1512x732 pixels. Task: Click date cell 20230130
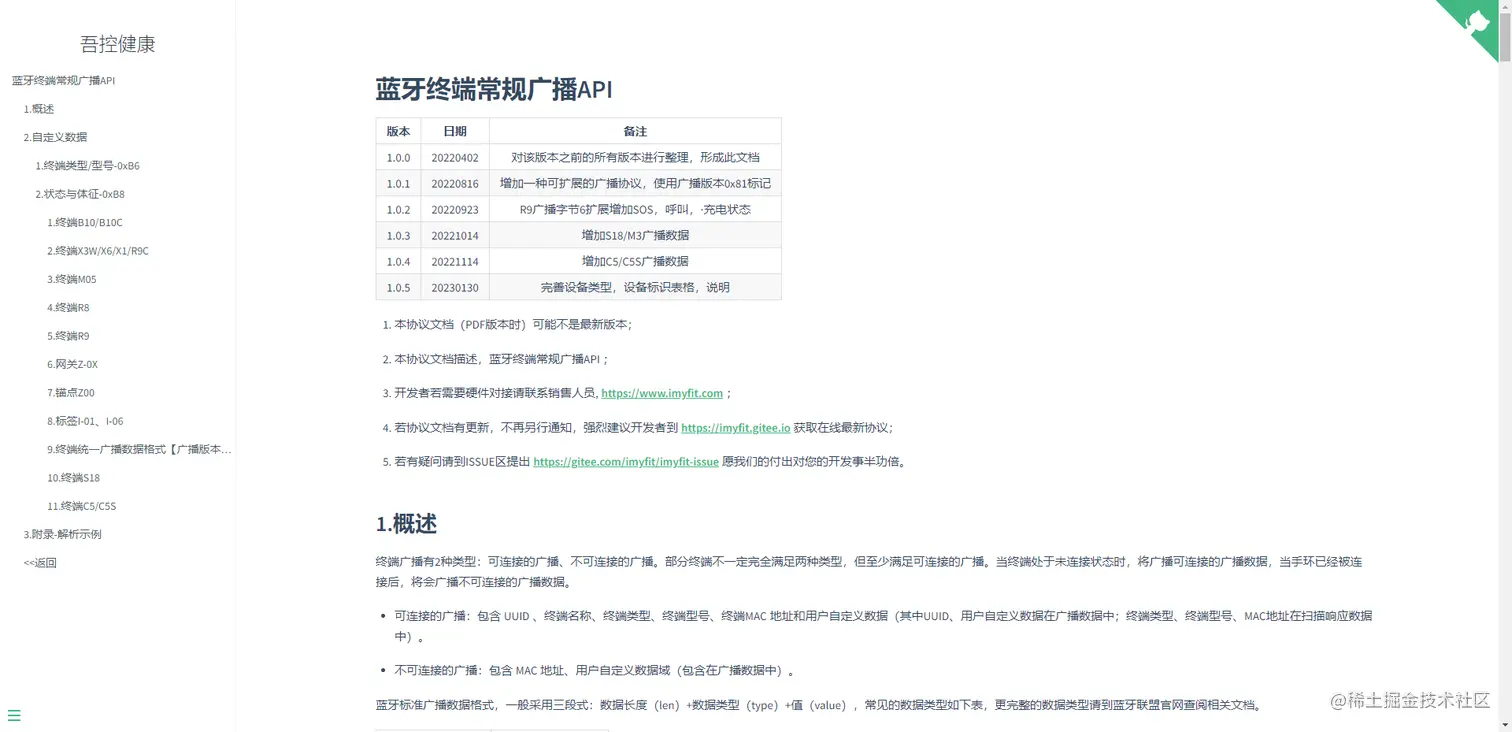[455, 287]
